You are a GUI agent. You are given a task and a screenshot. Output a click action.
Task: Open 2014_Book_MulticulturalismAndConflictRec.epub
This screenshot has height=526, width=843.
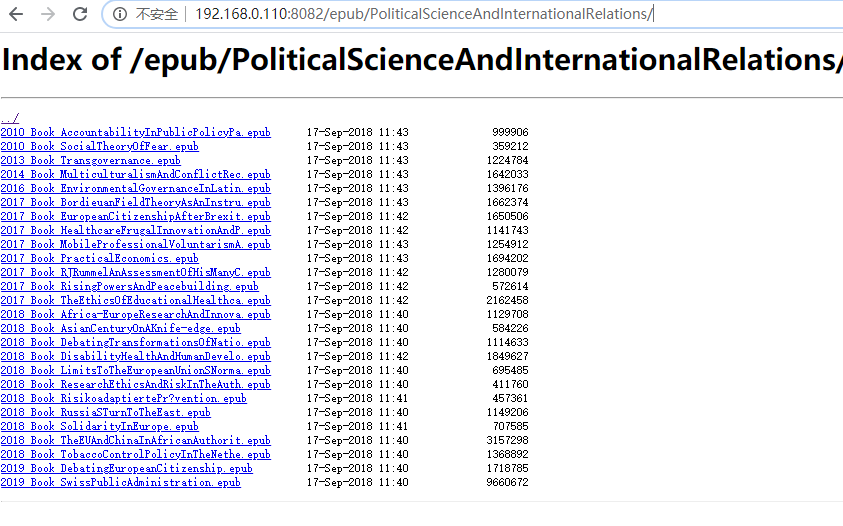(x=135, y=174)
